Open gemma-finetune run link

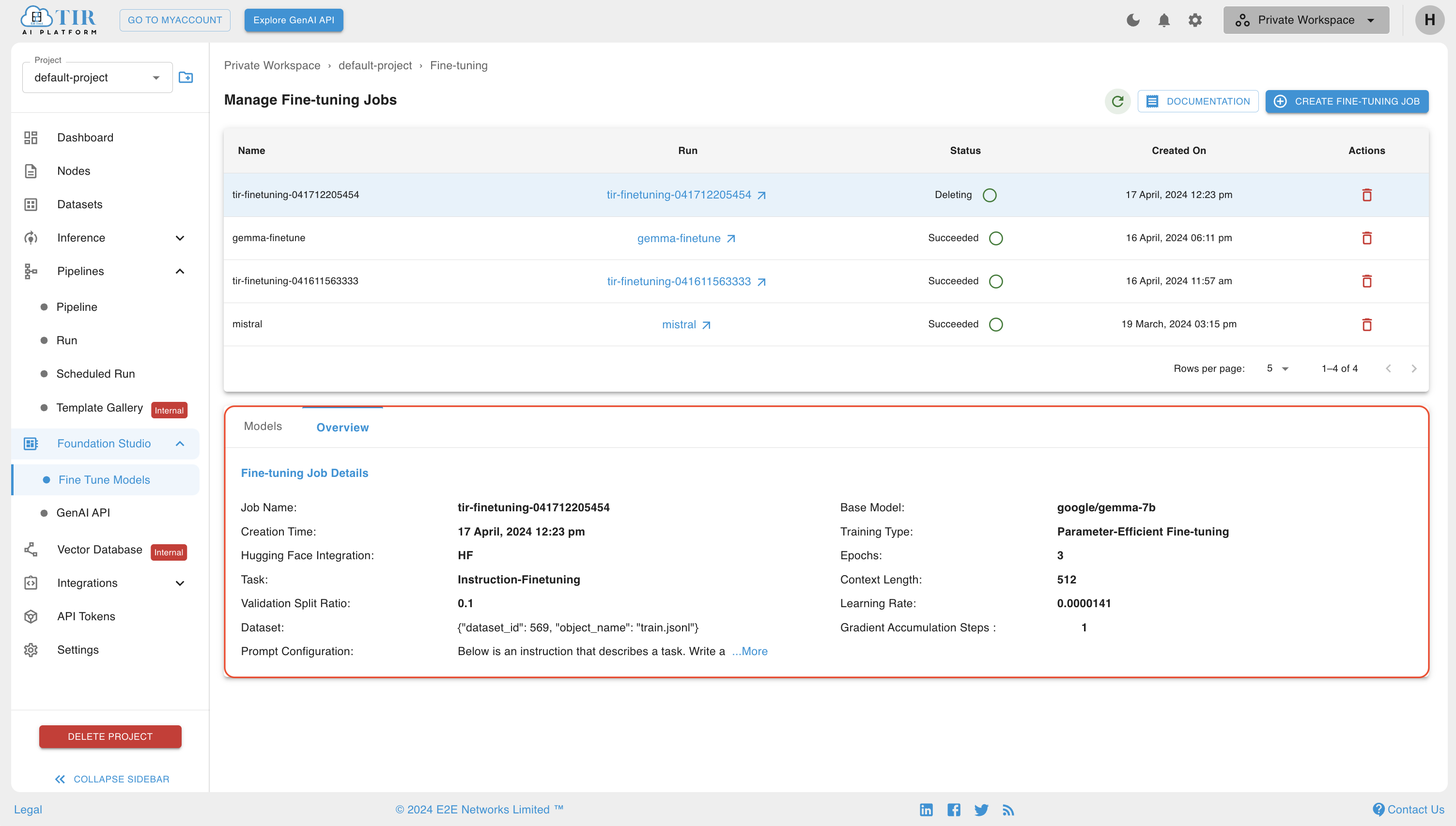pyautogui.click(x=686, y=238)
